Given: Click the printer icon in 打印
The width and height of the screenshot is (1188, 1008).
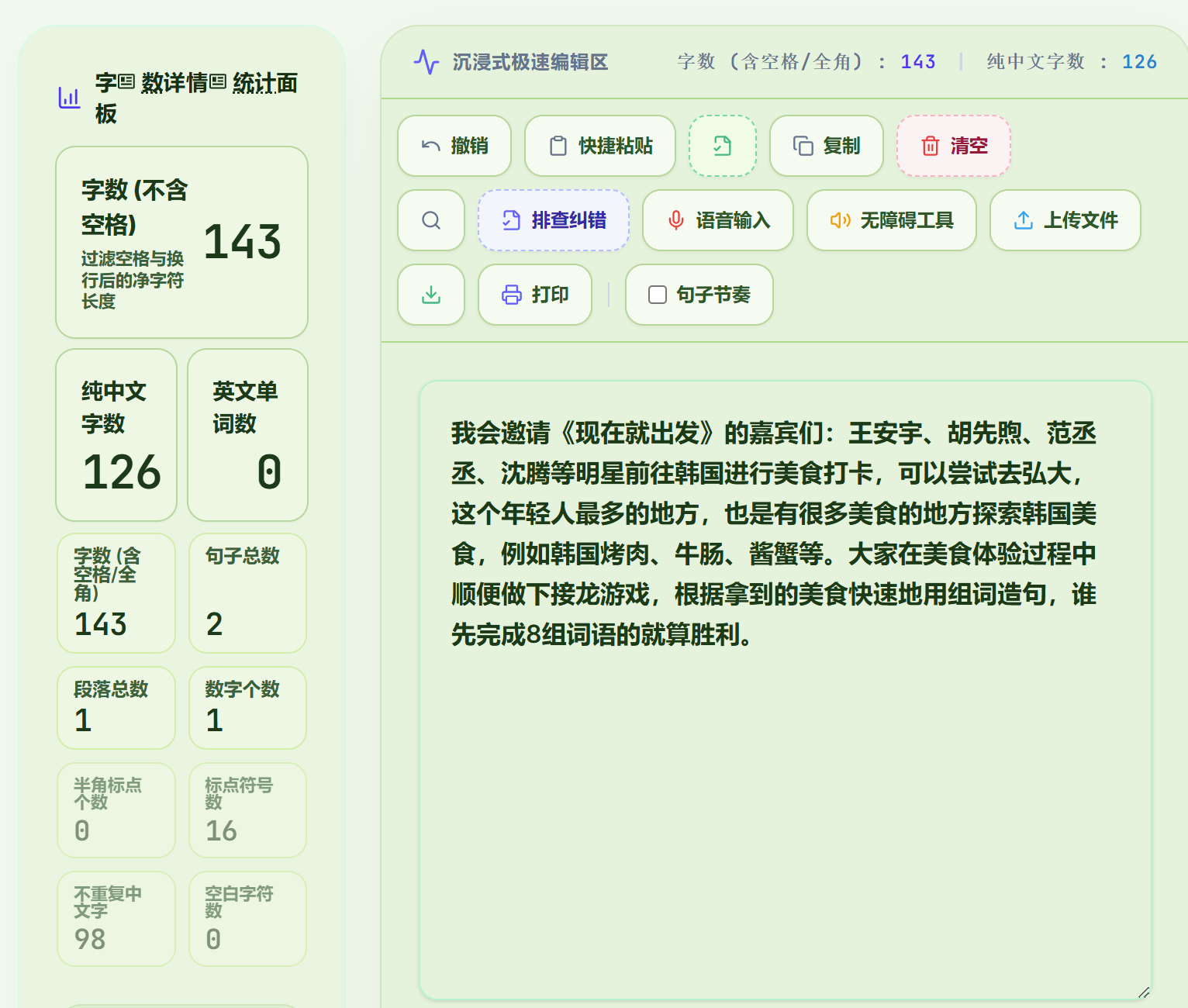Looking at the screenshot, I should 512,295.
